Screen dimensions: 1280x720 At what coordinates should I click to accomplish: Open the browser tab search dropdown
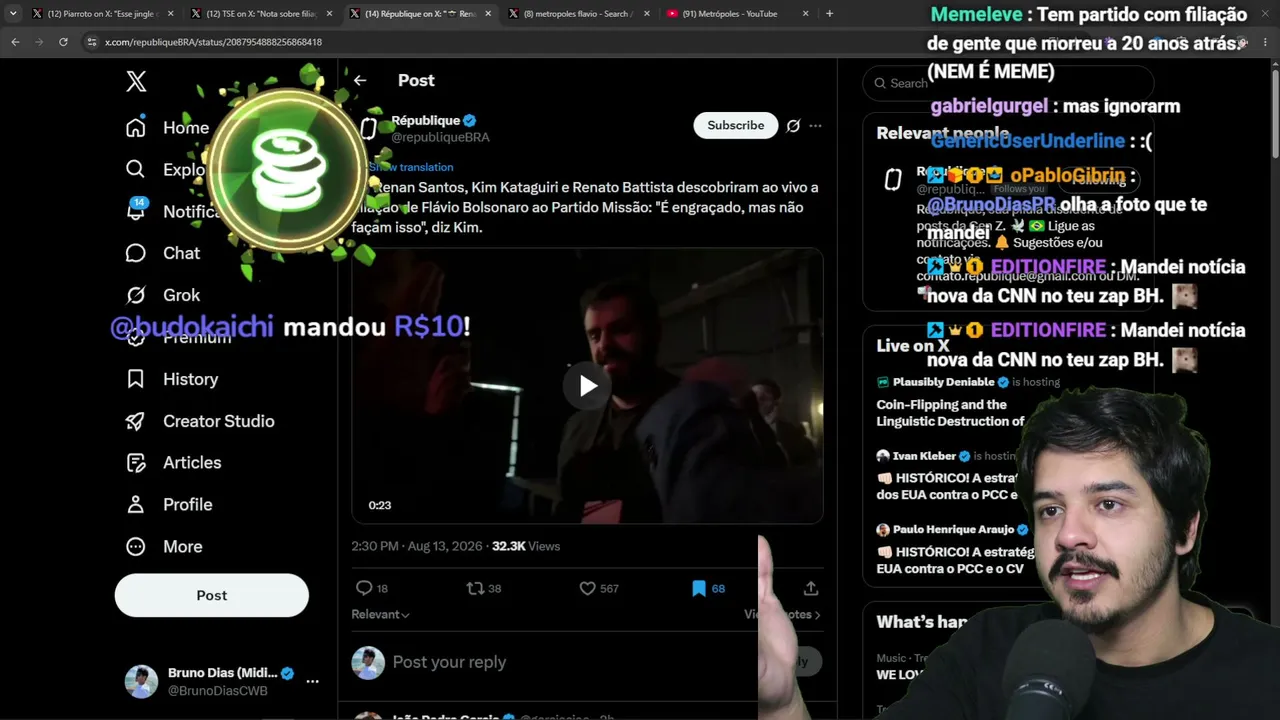(13, 14)
